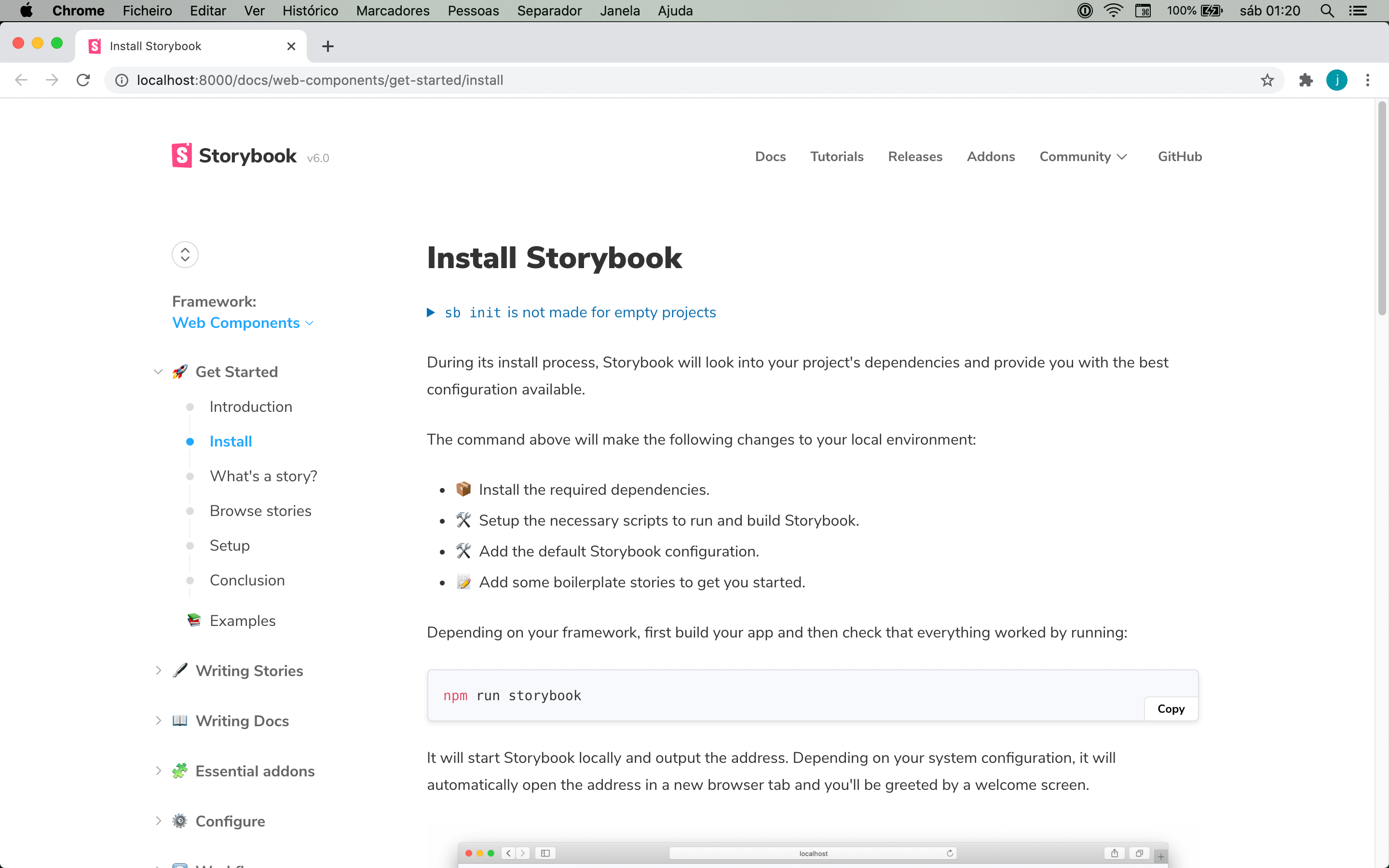Open the Chrome extensions puzzle icon
Screen dimensions: 1389x868
tap(1305, 80)
